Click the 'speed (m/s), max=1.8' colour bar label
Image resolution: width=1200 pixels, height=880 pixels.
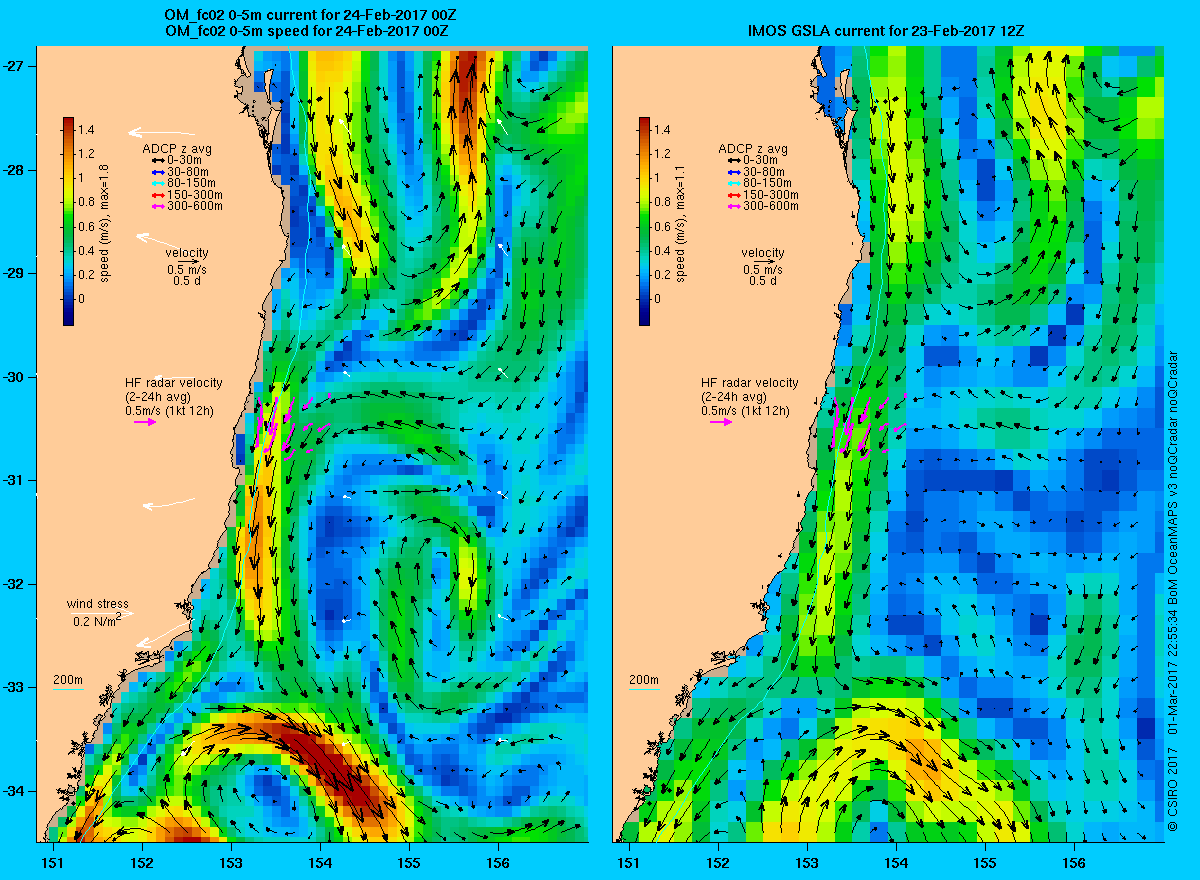103,222
